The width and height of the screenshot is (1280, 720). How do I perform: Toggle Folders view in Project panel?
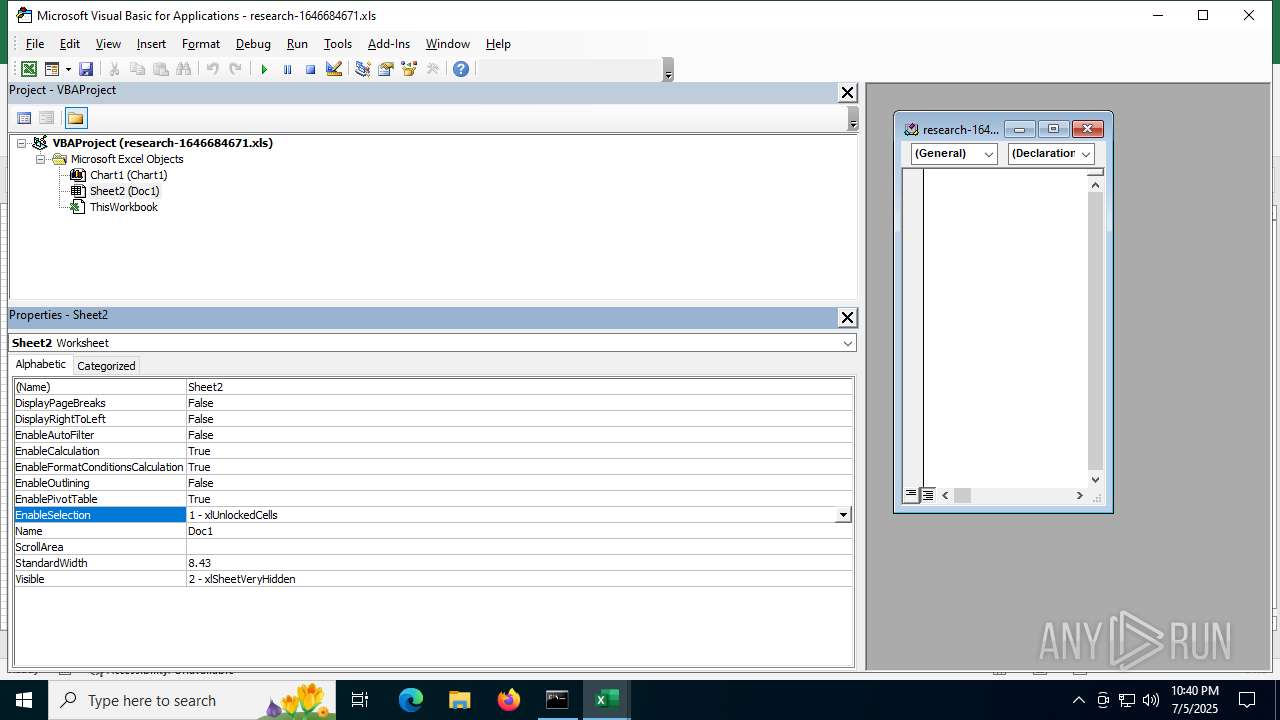pyautogui.click(x=76, y=118)
